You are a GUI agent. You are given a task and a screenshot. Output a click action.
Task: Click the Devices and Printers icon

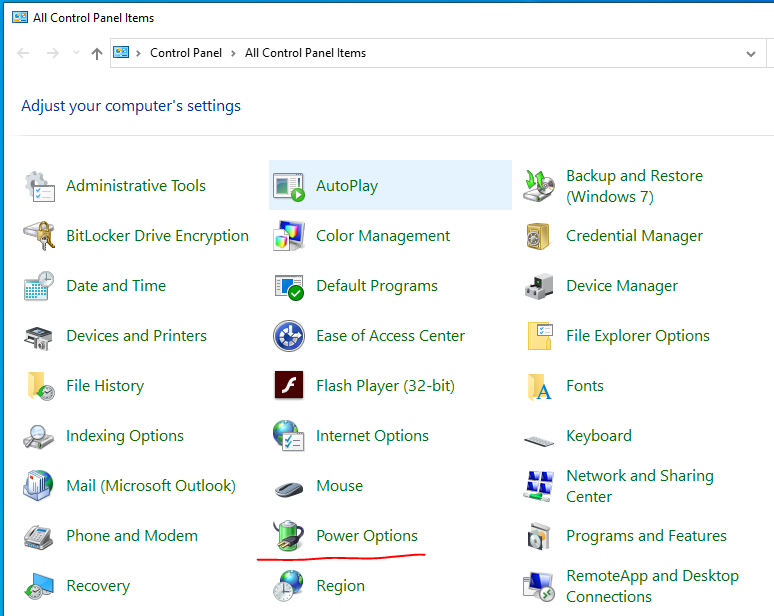(39, 338)
